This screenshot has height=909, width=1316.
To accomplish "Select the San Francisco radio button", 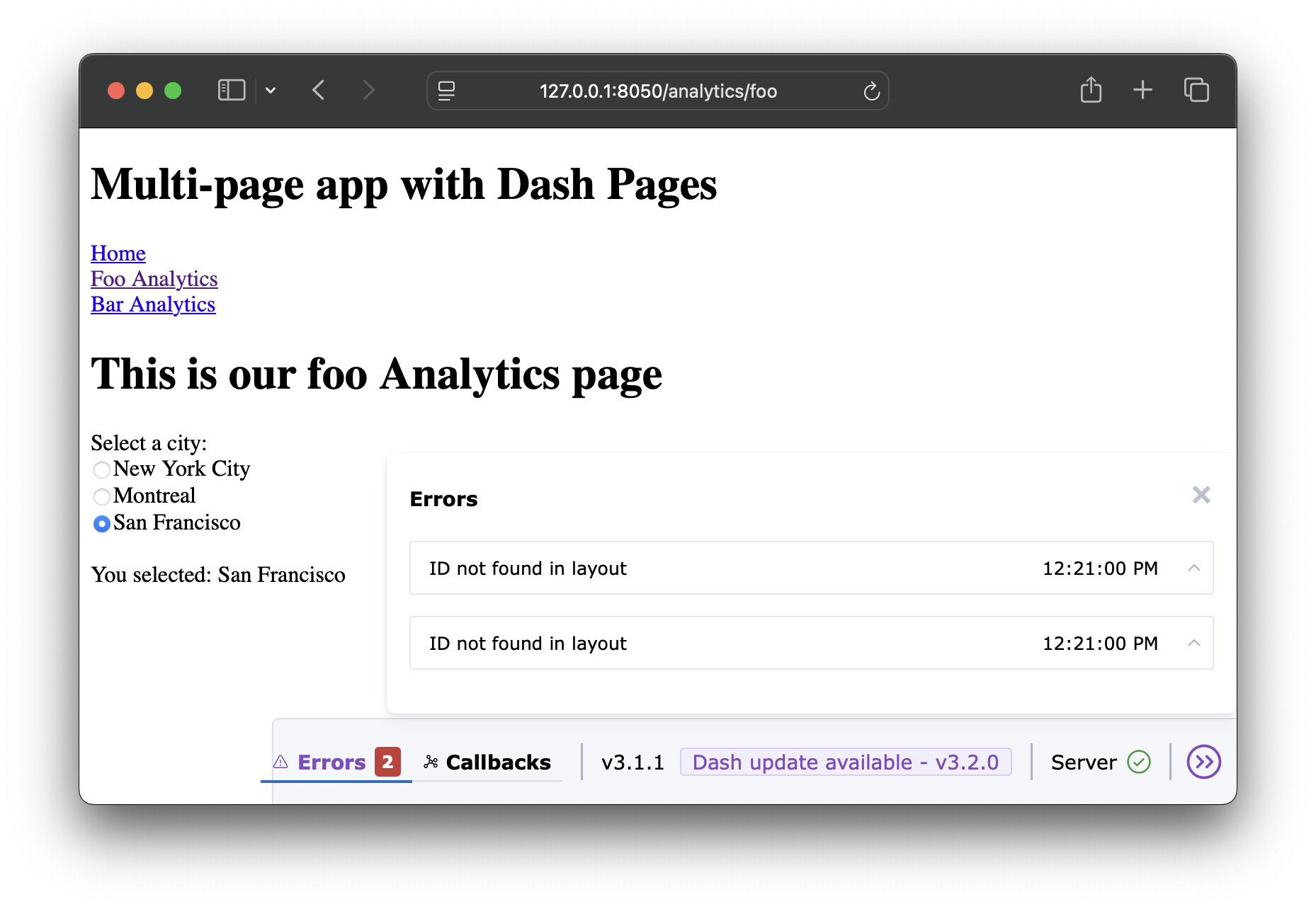I will [x=102, y=523].
